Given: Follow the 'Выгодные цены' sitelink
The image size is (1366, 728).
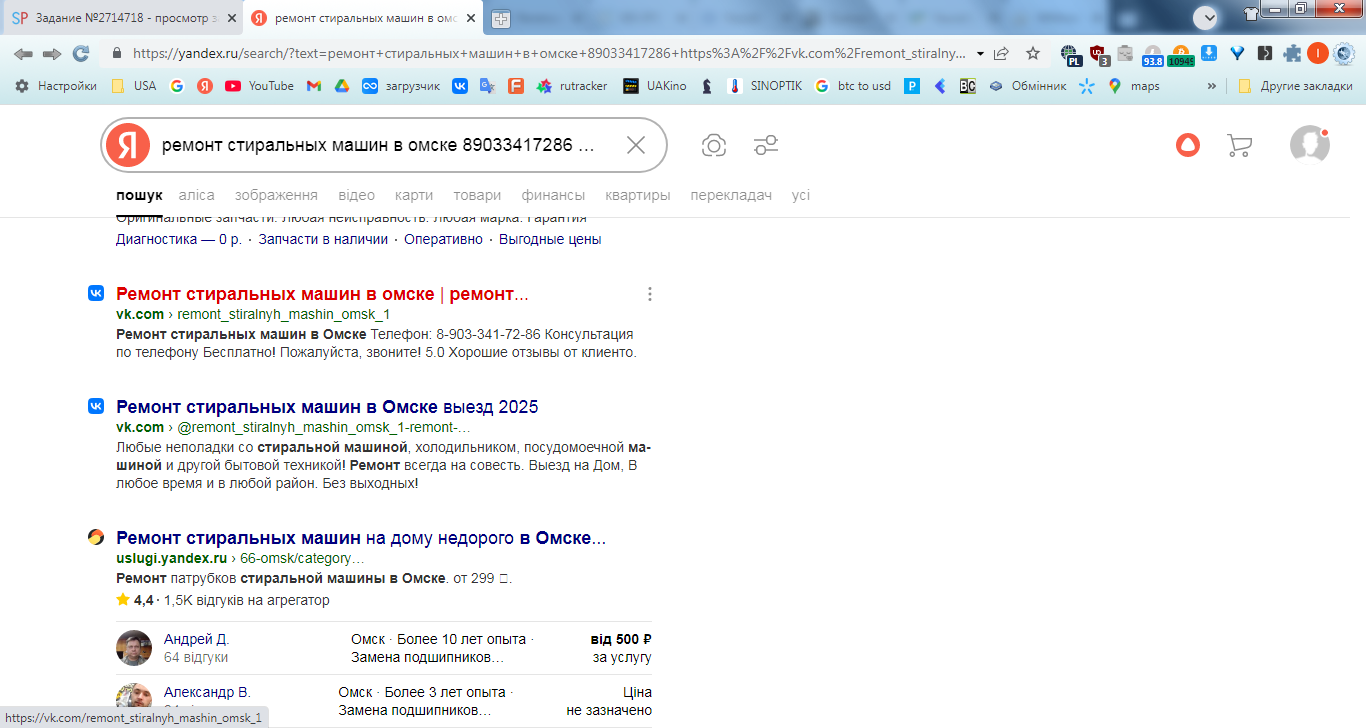Looking at the screenshot, I should coord(550,239).
